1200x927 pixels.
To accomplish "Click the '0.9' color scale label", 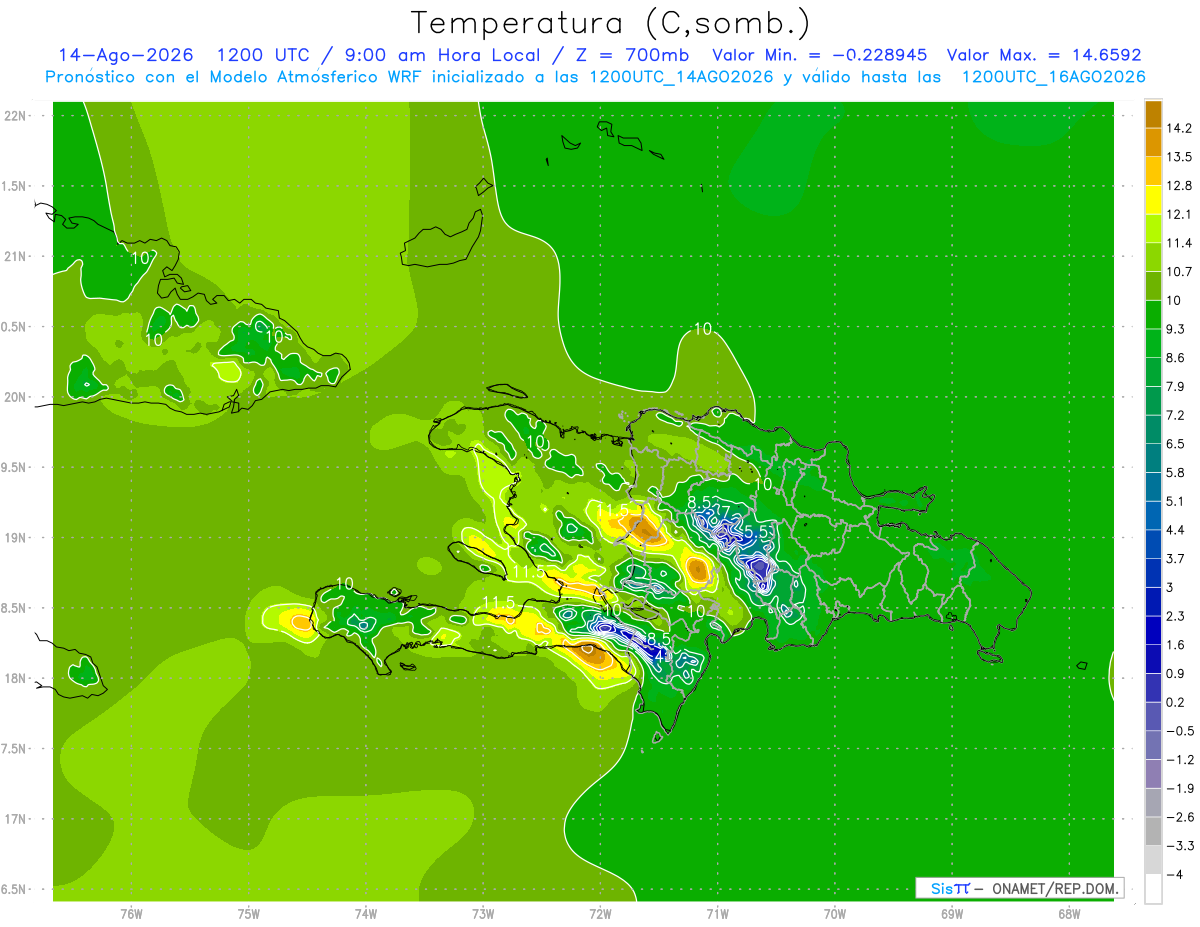I will coord(1176,673).
